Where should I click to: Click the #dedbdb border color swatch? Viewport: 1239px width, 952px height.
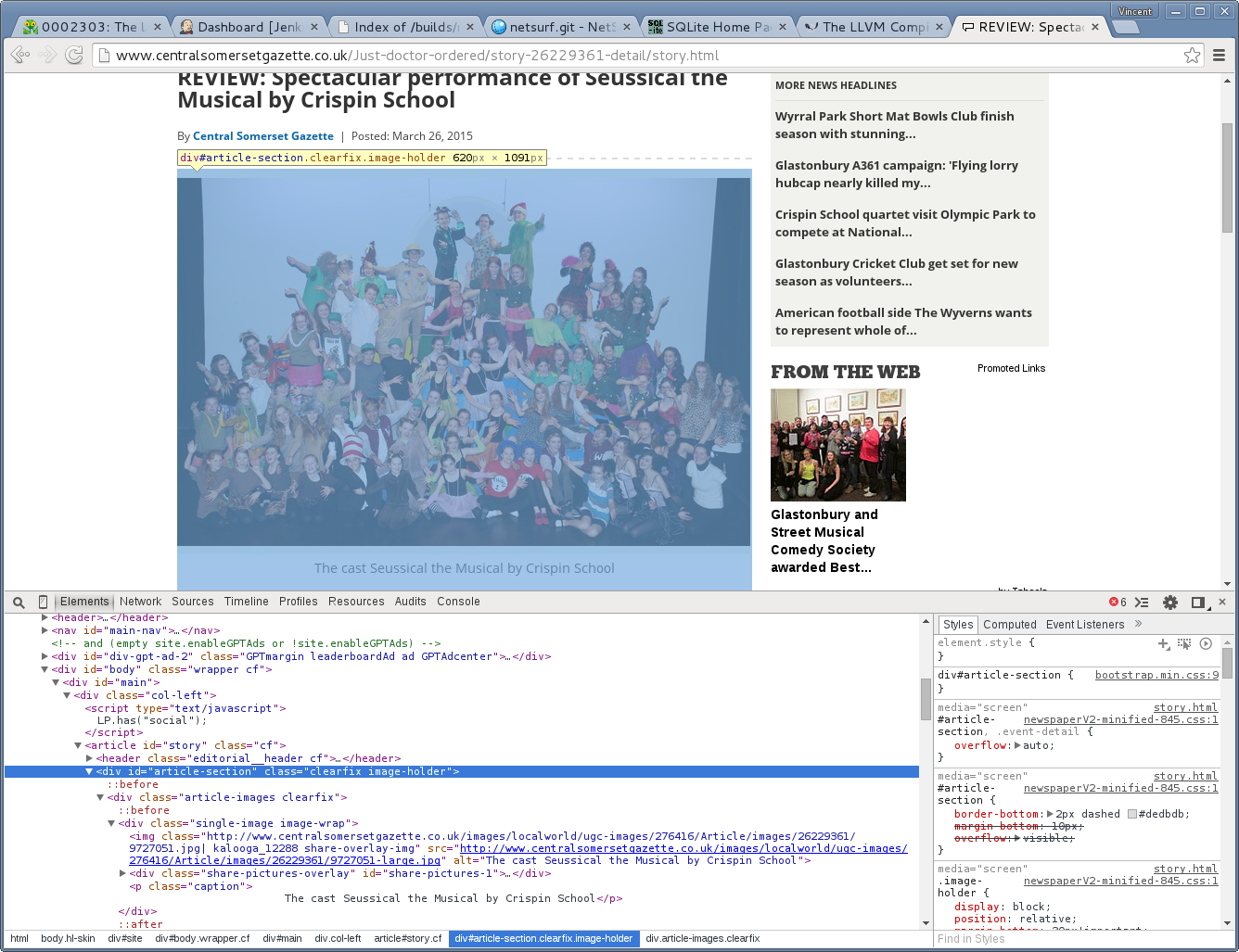coord(1131,814)
